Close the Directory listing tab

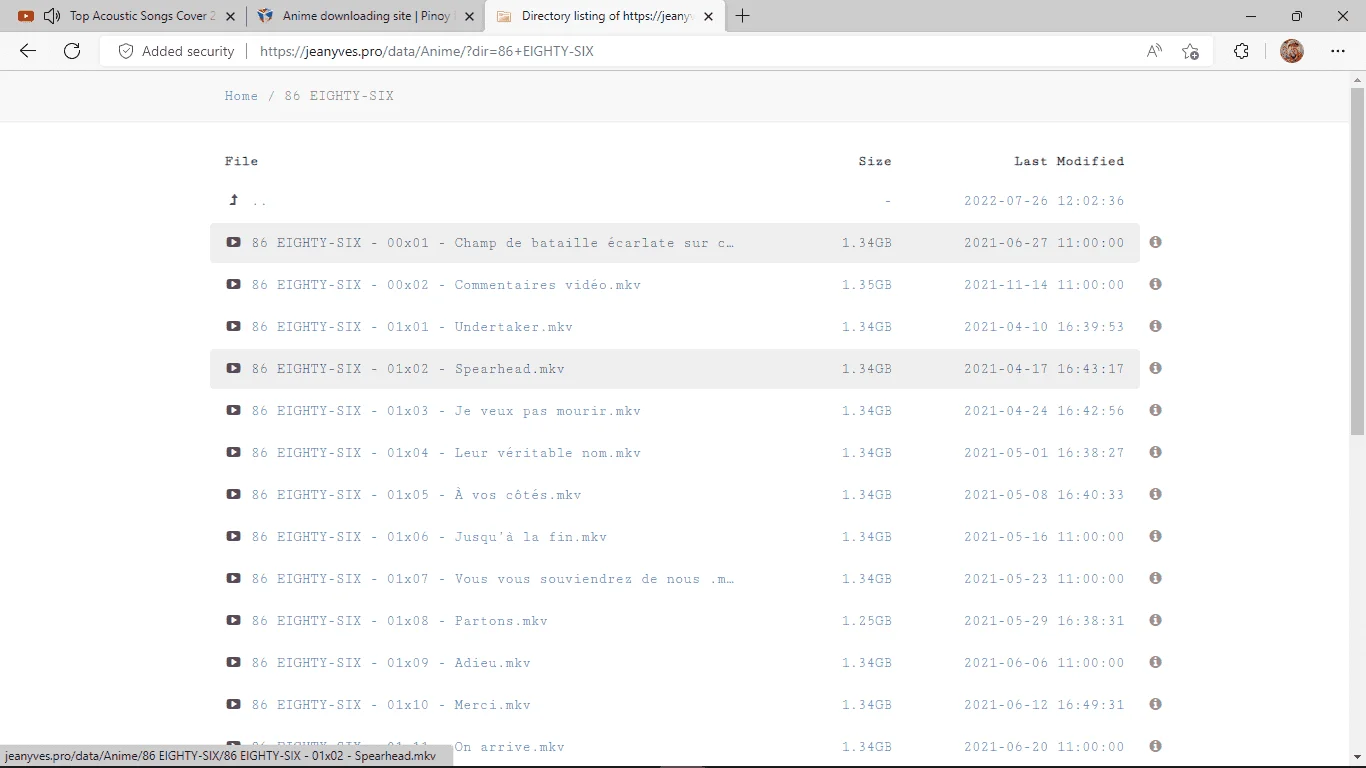710,16
